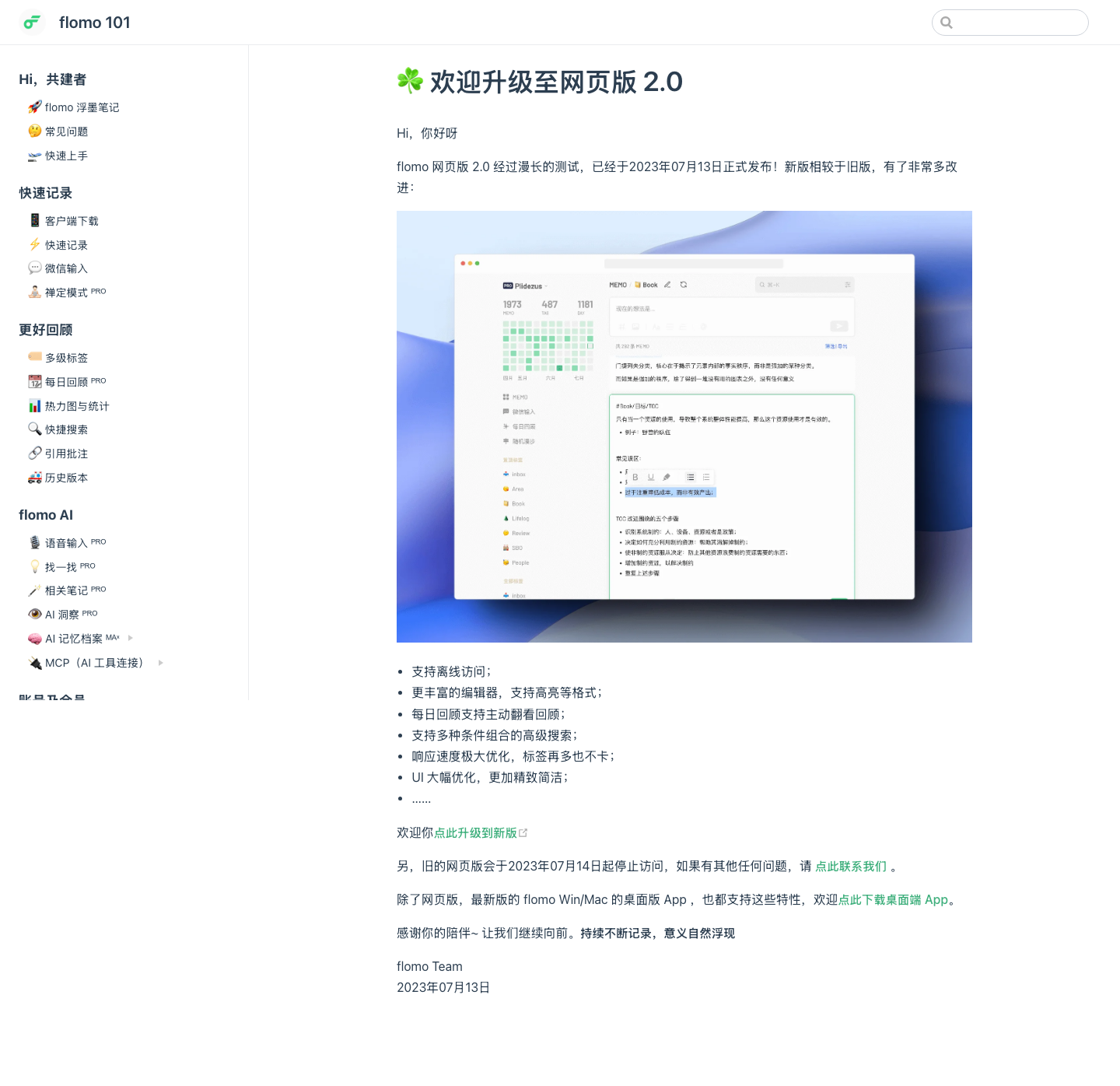1120x1086 pixels.
Task: Click the rocket icon beside flomo 浮墨笔记
Action: [35, 107]
